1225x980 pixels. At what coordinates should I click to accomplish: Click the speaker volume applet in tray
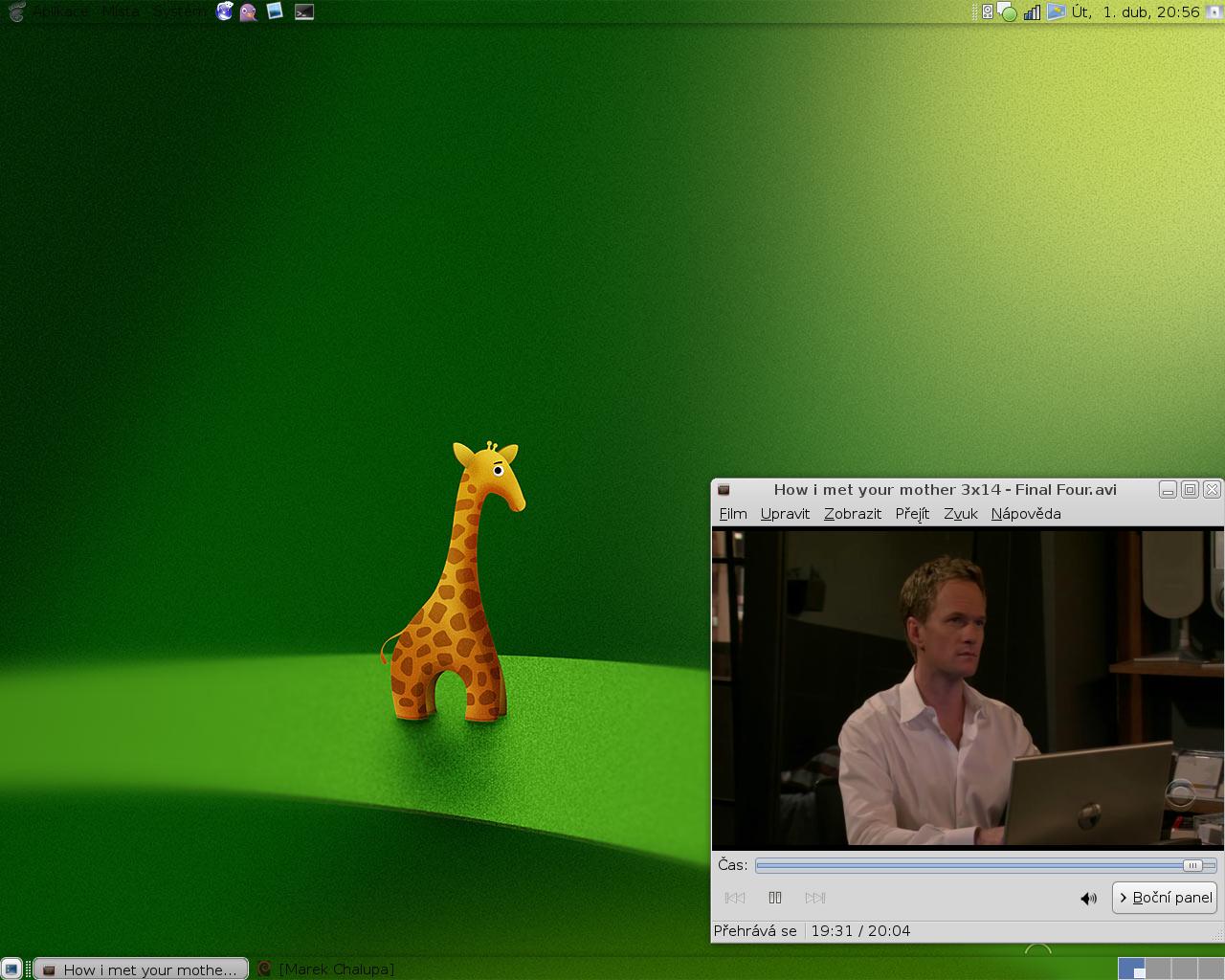click(x=988, y=11)
